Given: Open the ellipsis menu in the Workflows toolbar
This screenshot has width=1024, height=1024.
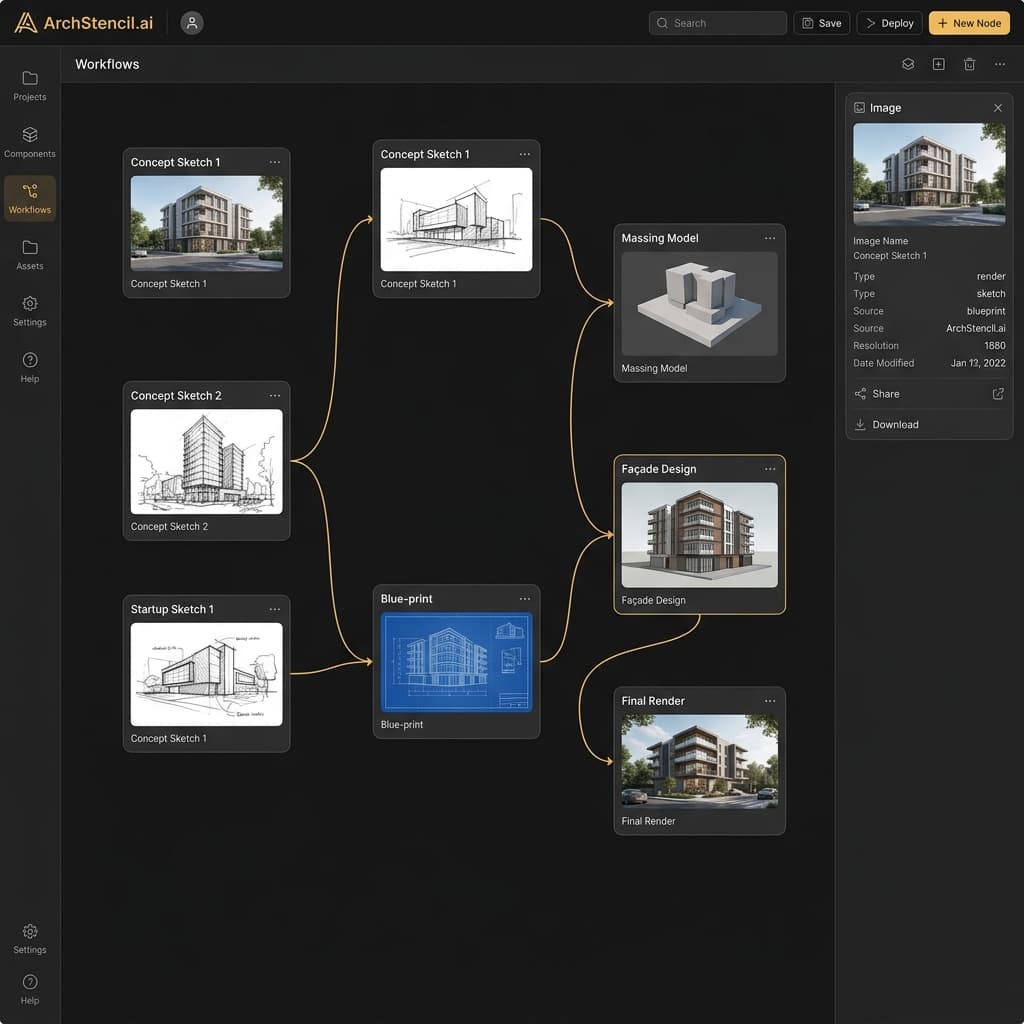Looking at the screenshot, I should click(999, 63).
